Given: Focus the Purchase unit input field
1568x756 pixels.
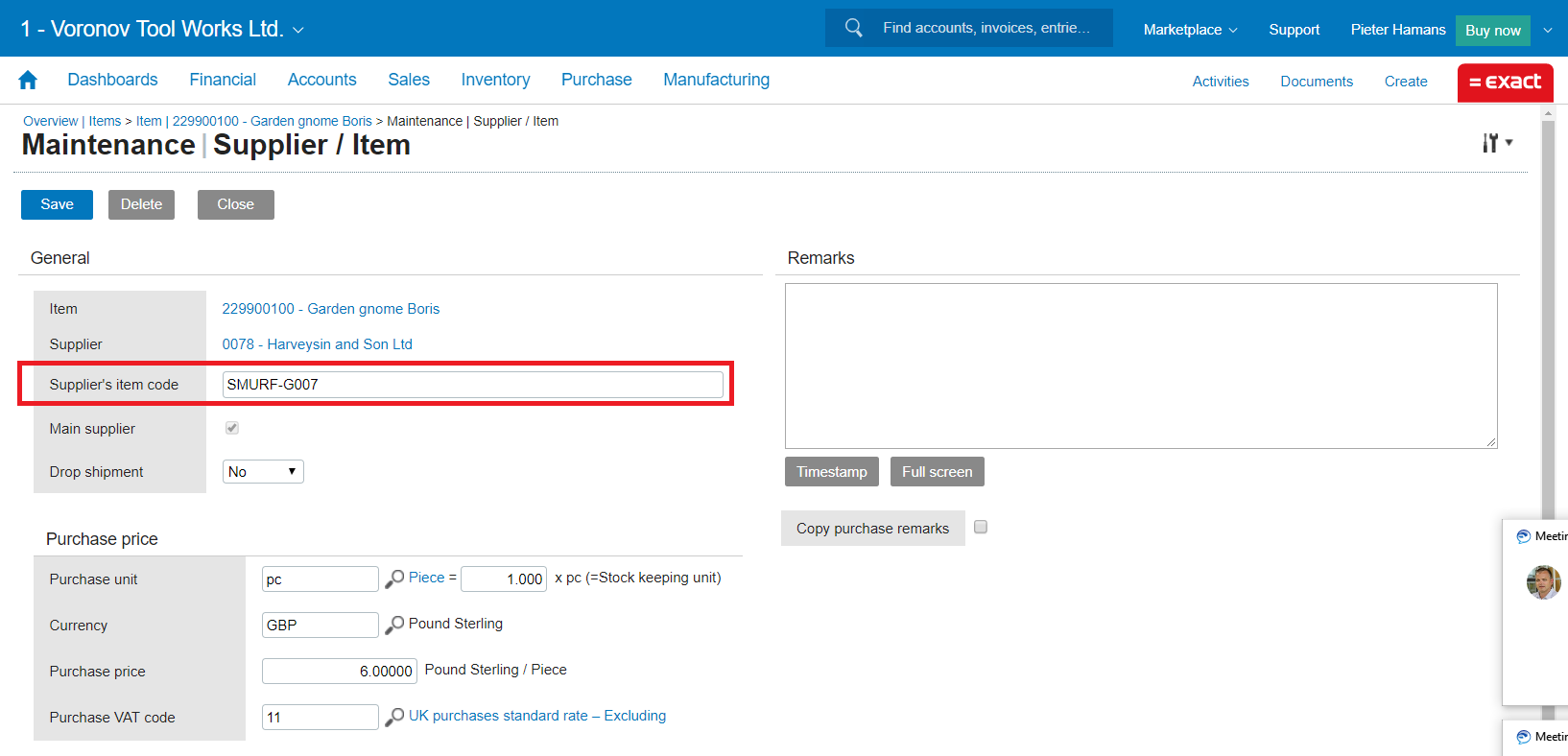Looking at the screenshot, I should [x=321, y=579].
